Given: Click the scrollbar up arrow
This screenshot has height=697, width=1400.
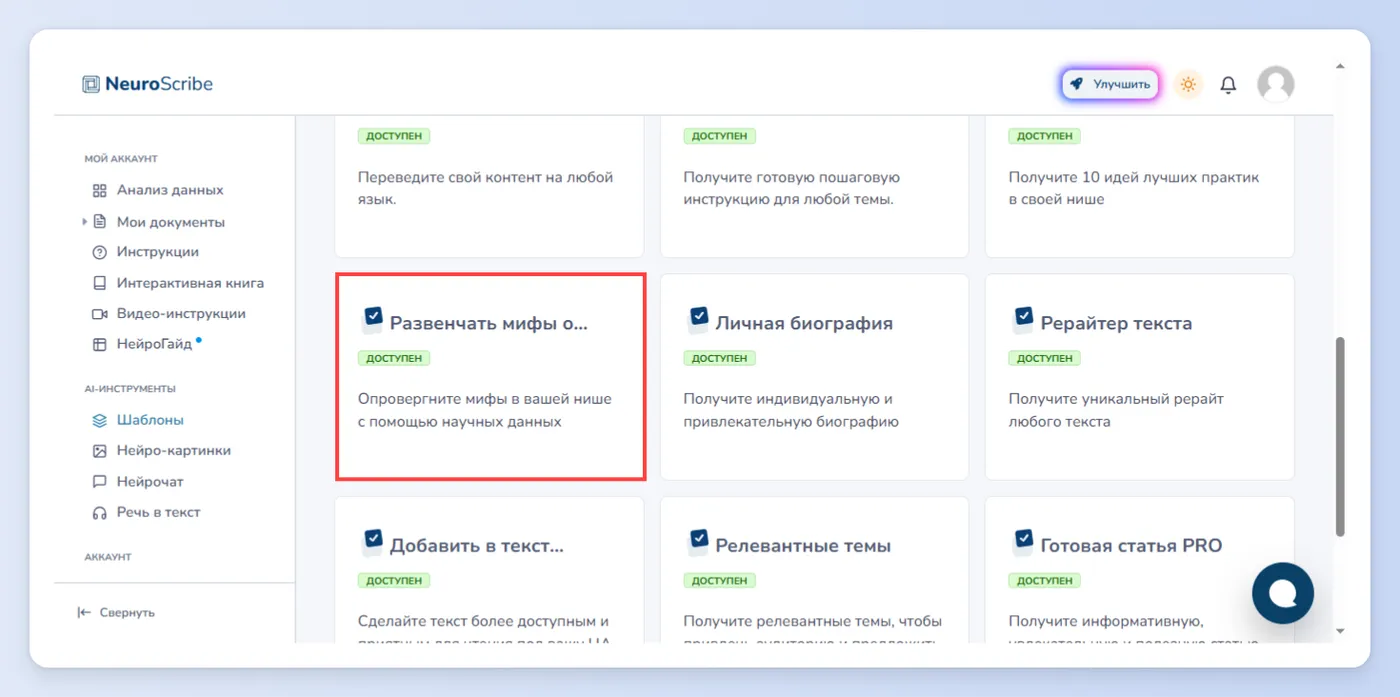Looking at the screenshot, I should coord(1340,67).
